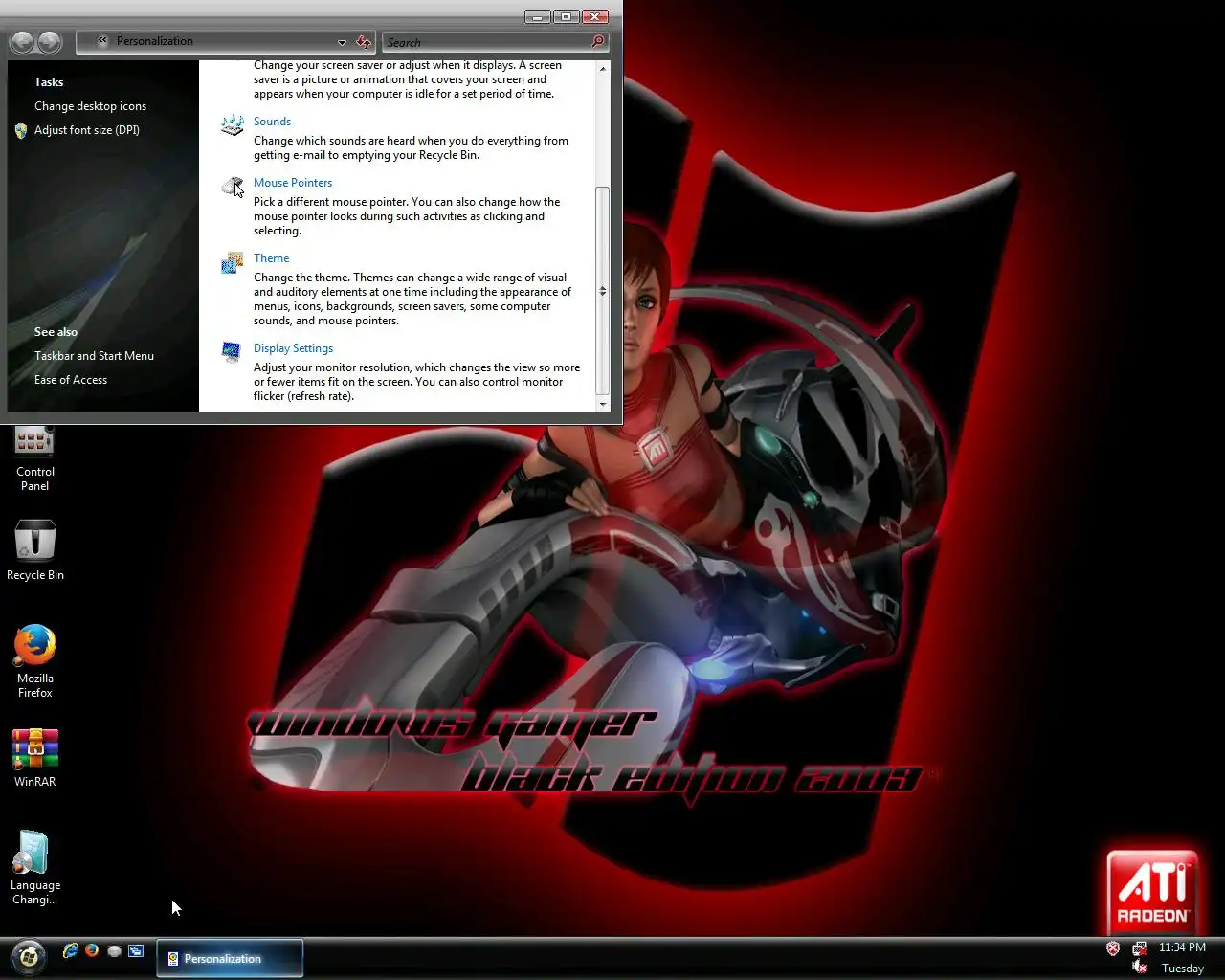Click the Display Settings monitor icon

(232, 352)
